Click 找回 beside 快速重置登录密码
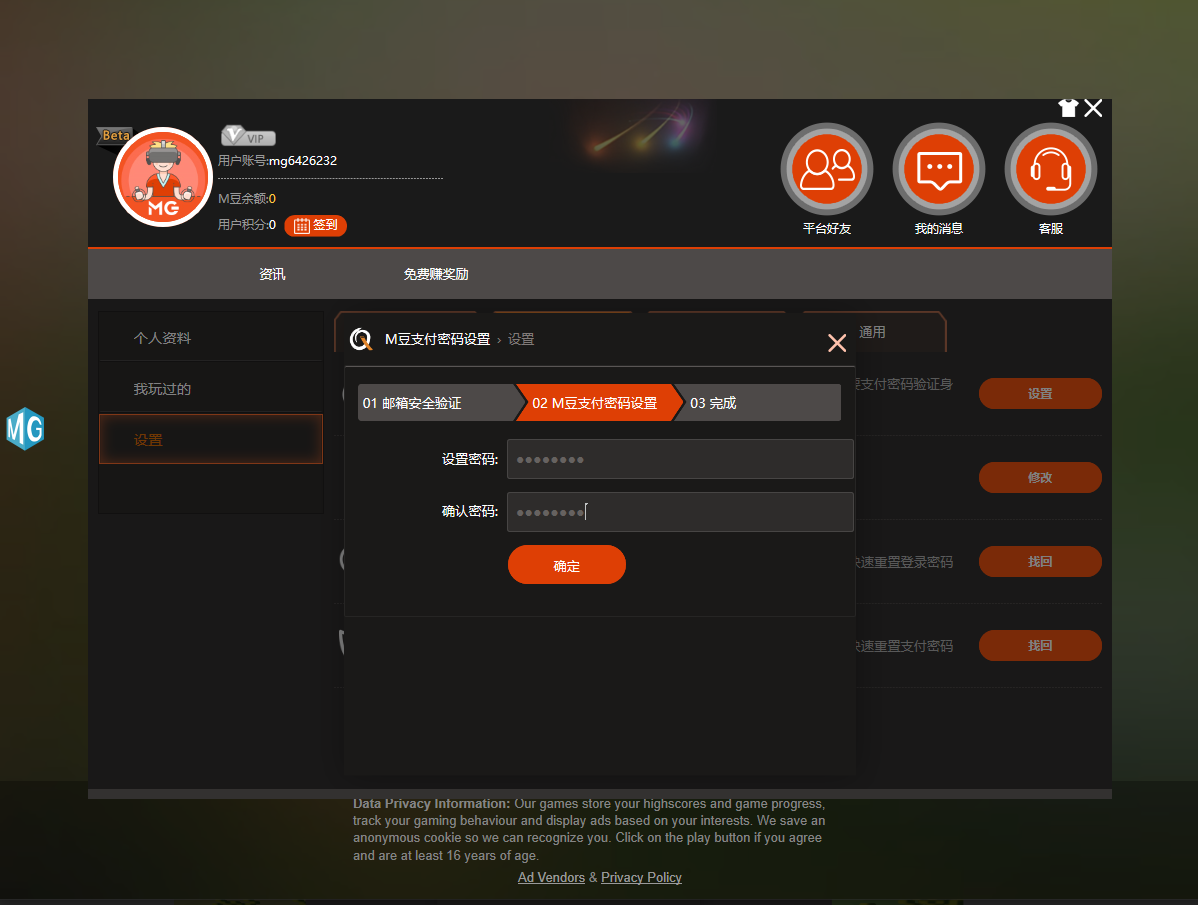The width and height of the screenshot is (1198, 905). (x=1039, y=562)
